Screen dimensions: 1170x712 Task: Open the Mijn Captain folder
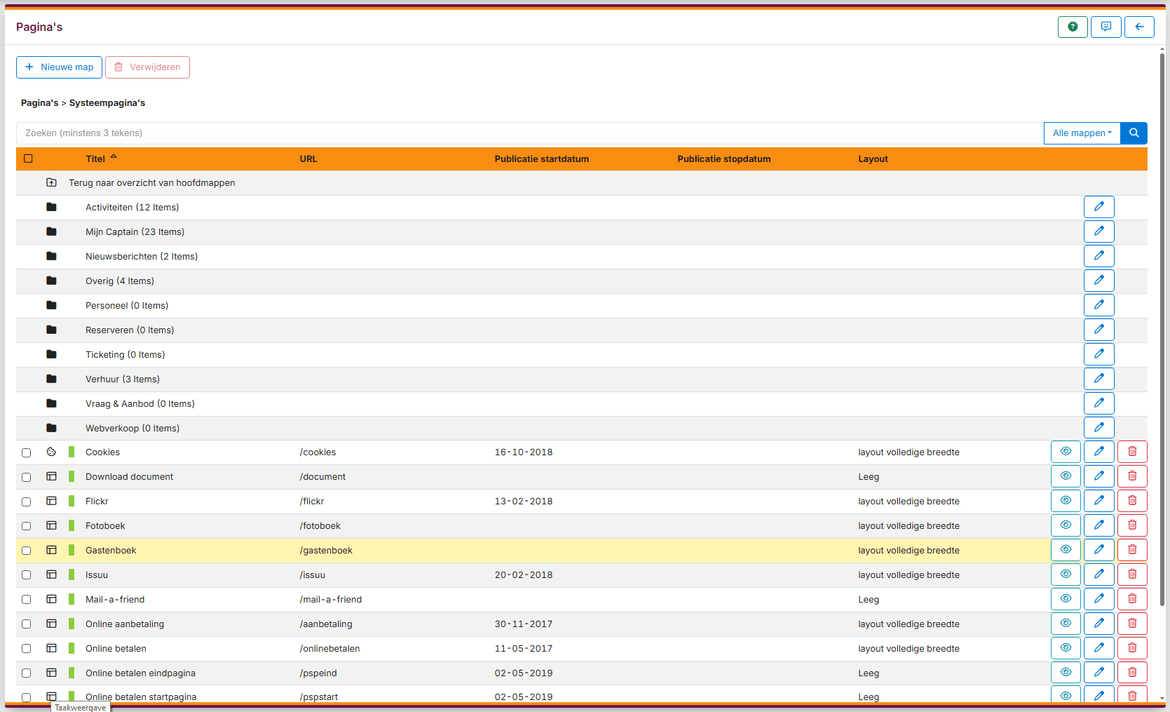tap(134, 232)
